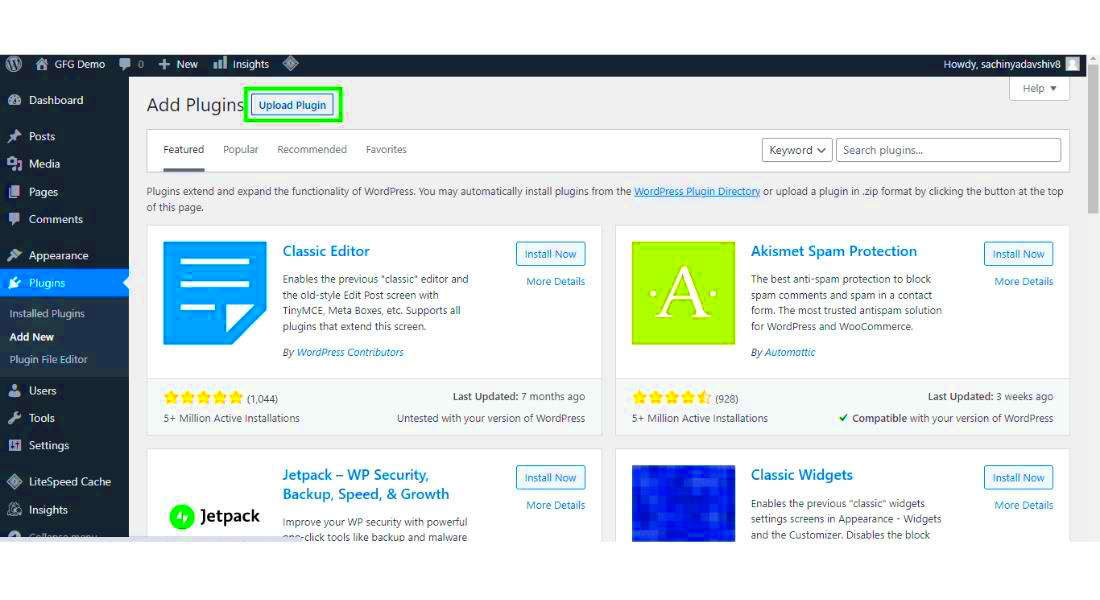This screenshot has height=600, width=1100.
Task: Open Insights bar chart icon in admin bar
Action: tap(220, 64)
